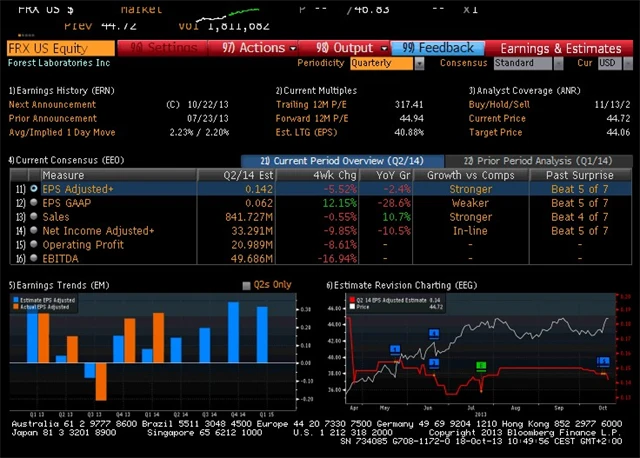Tick the Q2s Only checkbox
This screenshot has width=640, height=458.
(247, 285)
